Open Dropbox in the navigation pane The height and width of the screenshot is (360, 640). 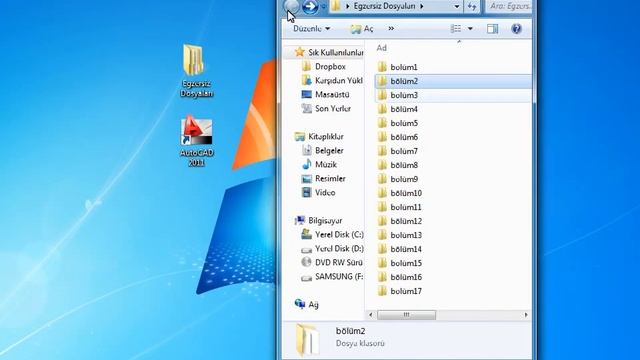tap(324, 66)
